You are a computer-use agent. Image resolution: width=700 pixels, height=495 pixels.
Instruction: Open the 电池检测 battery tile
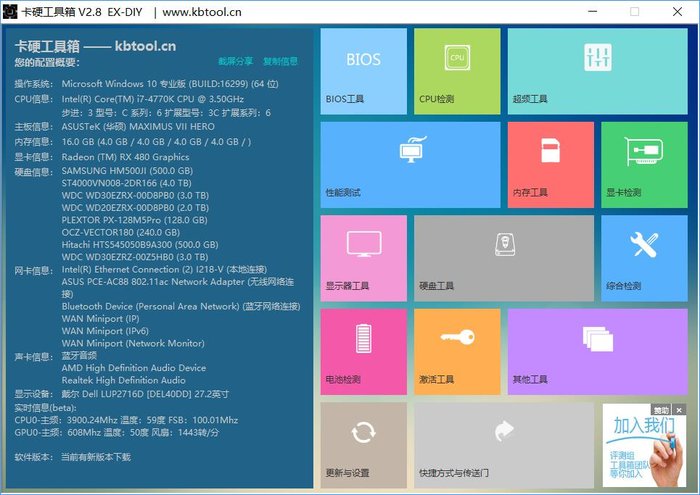pyautogui.click(x=363, y=352)
